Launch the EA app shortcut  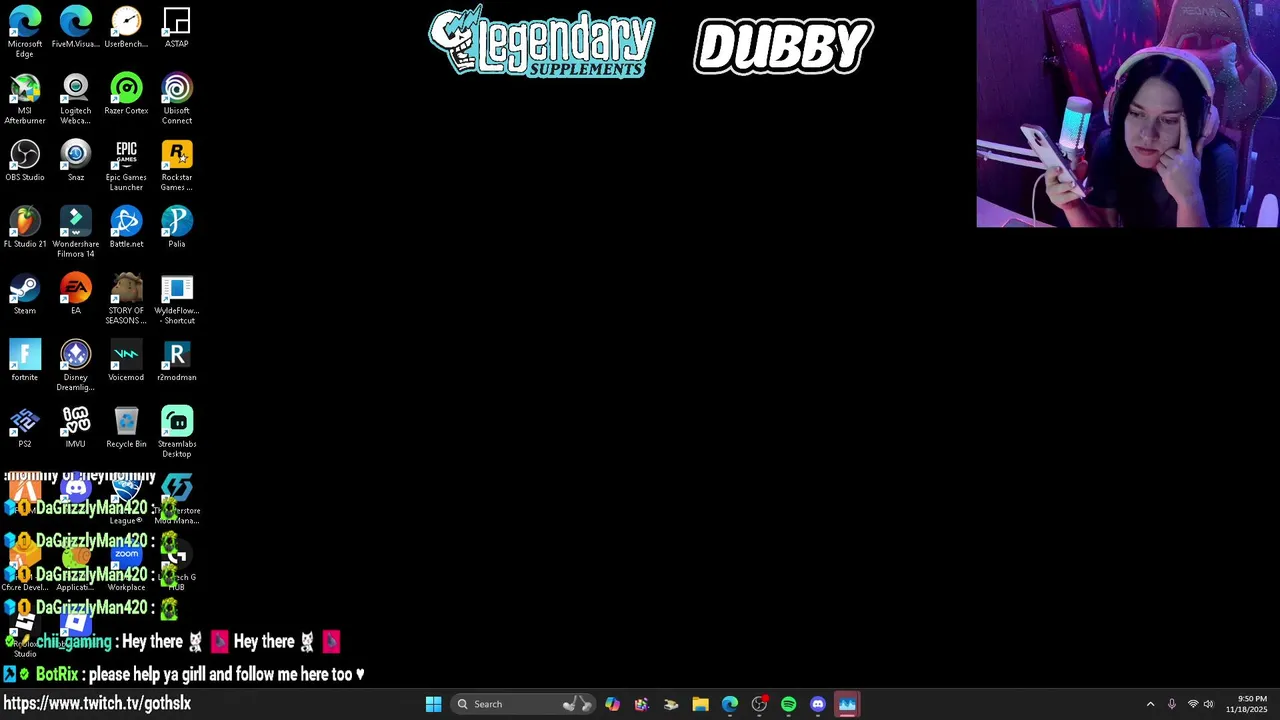(76, 294)
